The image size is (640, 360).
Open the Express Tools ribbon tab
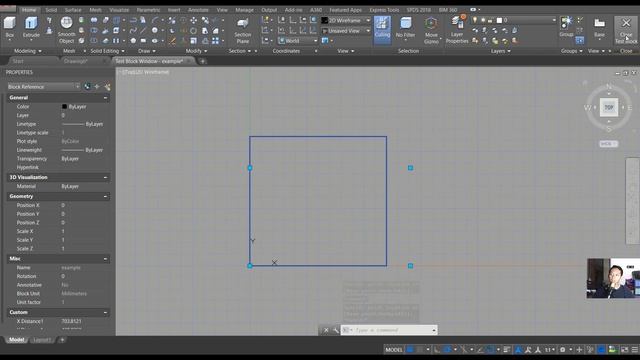[384, 10]
